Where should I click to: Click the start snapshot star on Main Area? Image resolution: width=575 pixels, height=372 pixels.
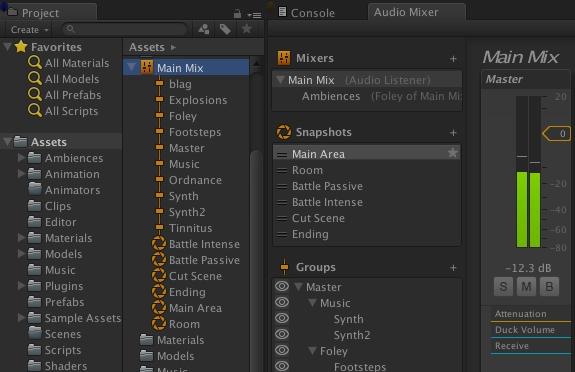pyautogui.click(x=453, y=153)
